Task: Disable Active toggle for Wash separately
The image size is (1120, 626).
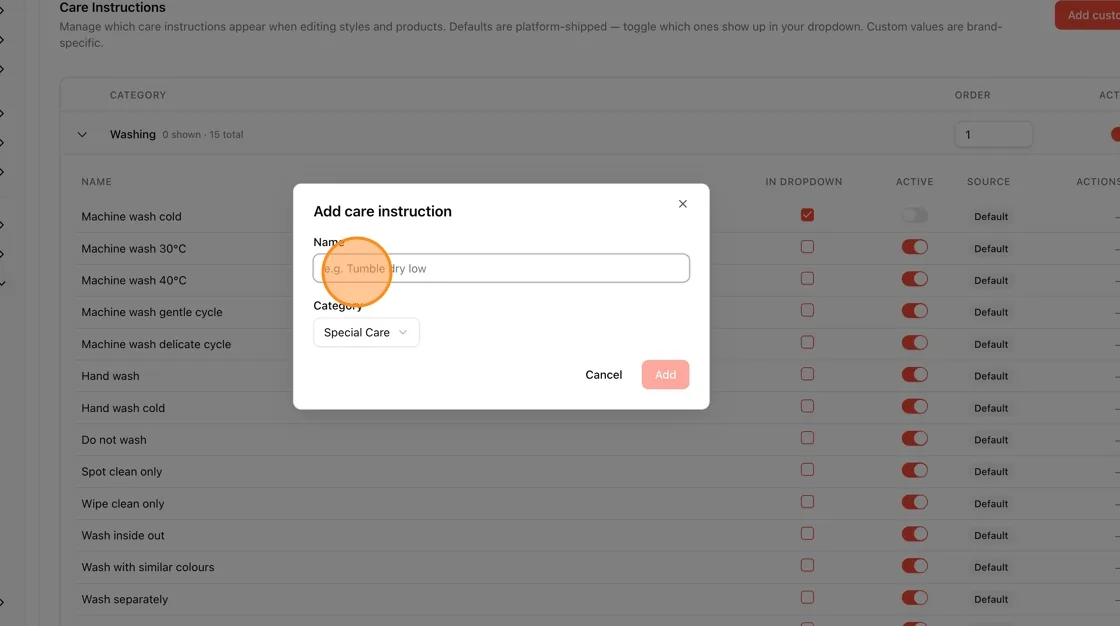Action: (x=914, y=597)
